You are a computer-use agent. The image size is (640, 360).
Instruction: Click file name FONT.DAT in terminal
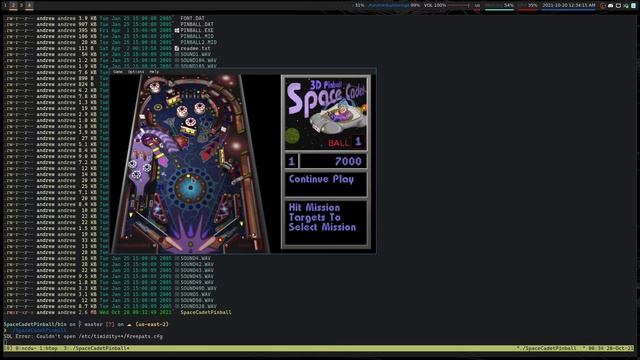pyautogui.click(x=193, y=18)
